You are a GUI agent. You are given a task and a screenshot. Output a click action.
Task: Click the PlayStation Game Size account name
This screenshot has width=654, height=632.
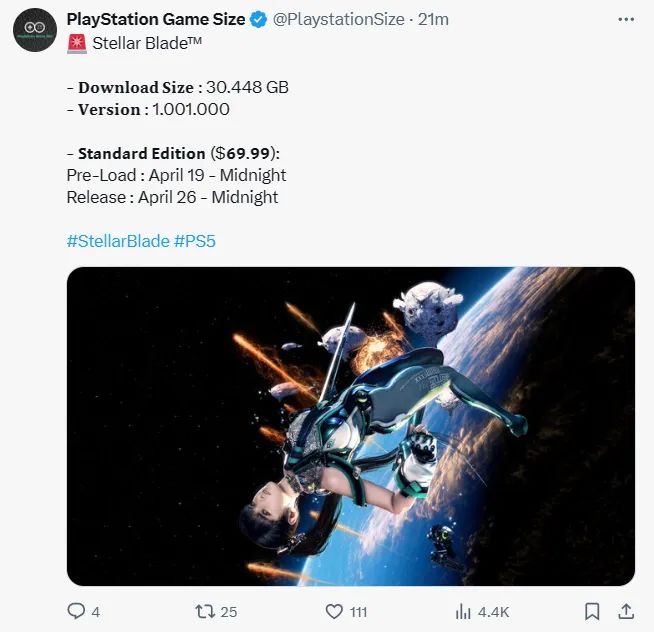[x=155, y=19]
